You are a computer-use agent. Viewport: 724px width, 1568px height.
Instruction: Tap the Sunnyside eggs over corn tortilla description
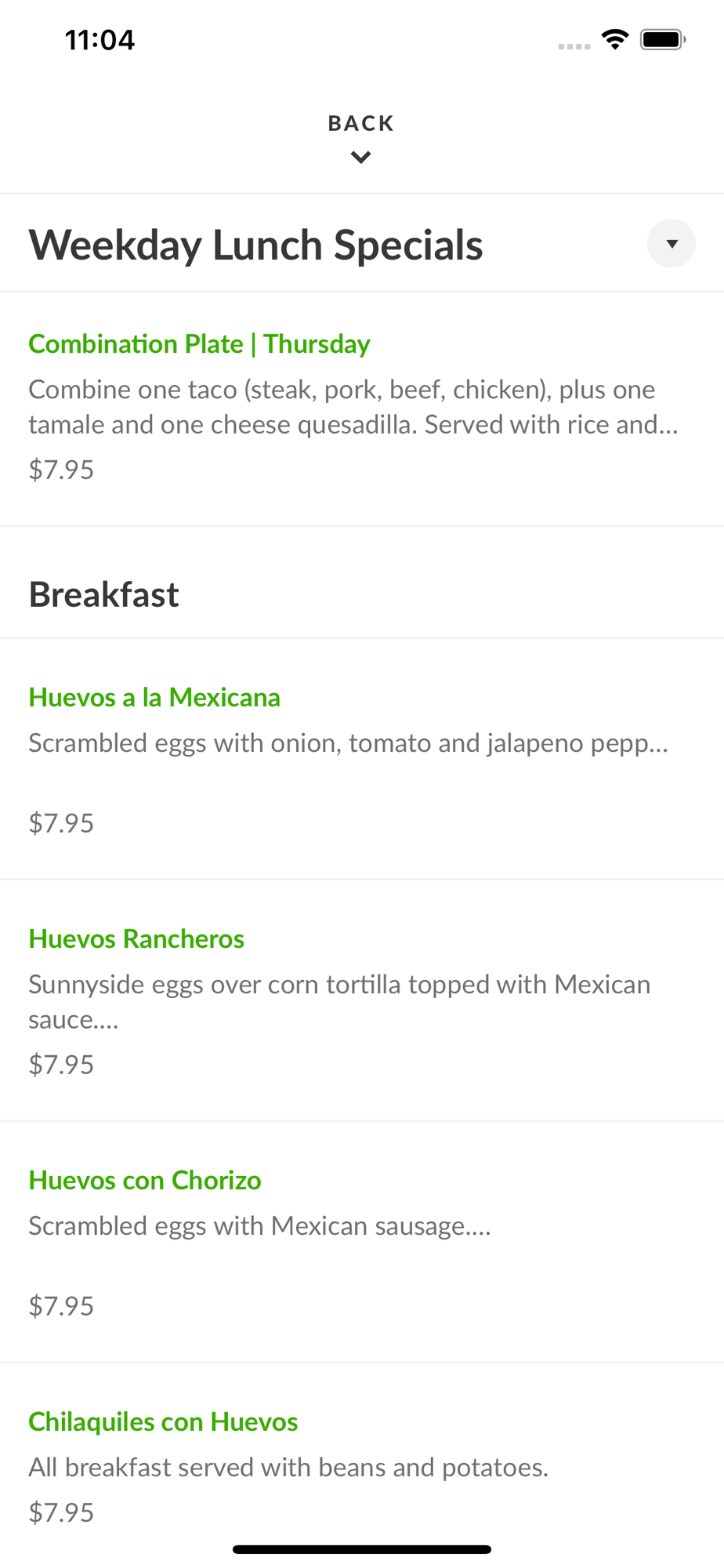339,1002
